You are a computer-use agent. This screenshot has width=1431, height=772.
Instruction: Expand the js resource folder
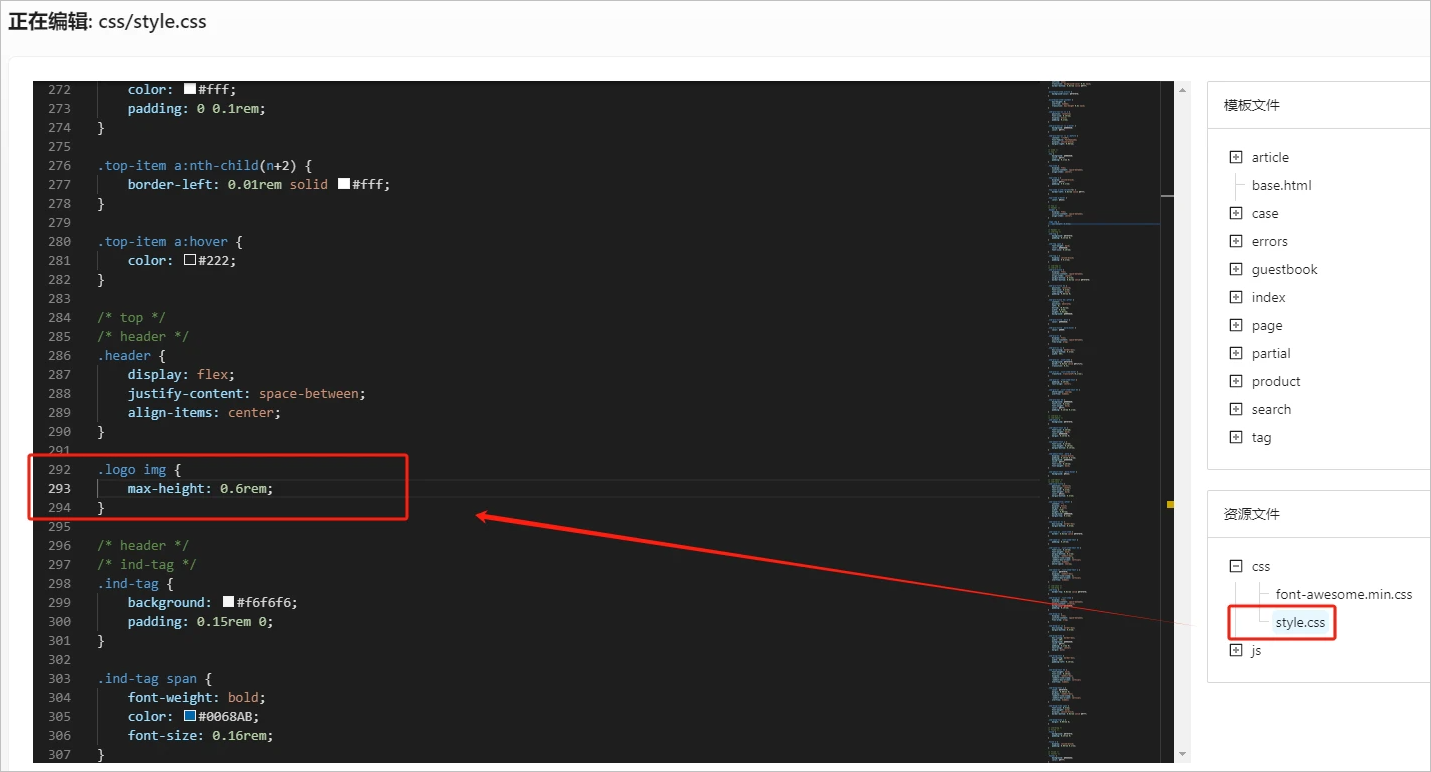point(1236,650)
